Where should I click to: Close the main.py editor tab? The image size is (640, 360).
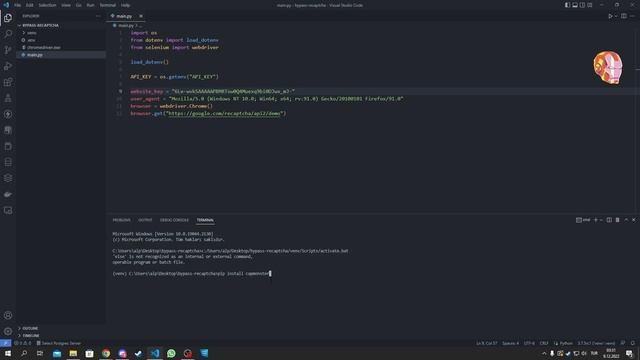[141, 16]
